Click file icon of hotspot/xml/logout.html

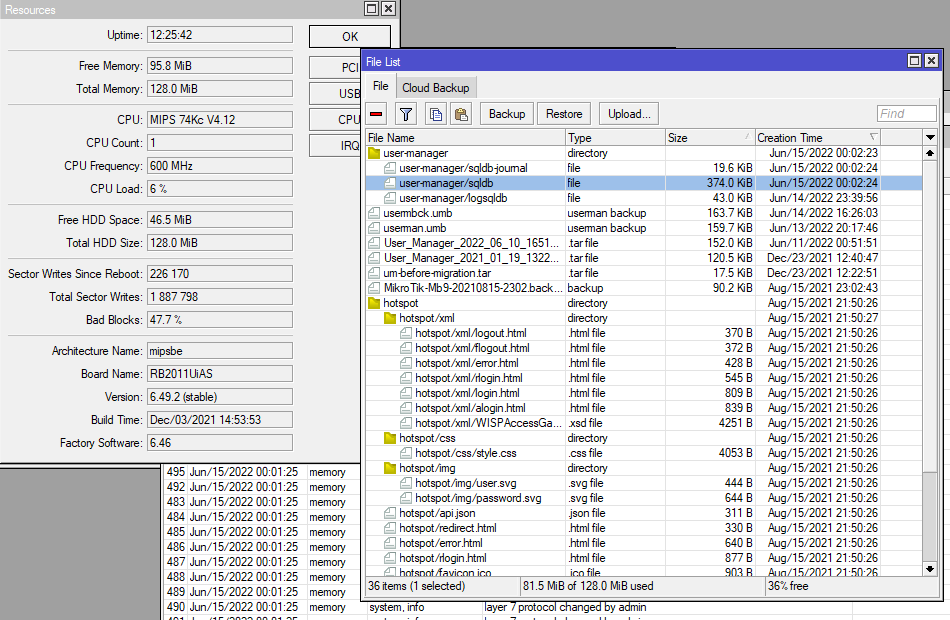406,333
